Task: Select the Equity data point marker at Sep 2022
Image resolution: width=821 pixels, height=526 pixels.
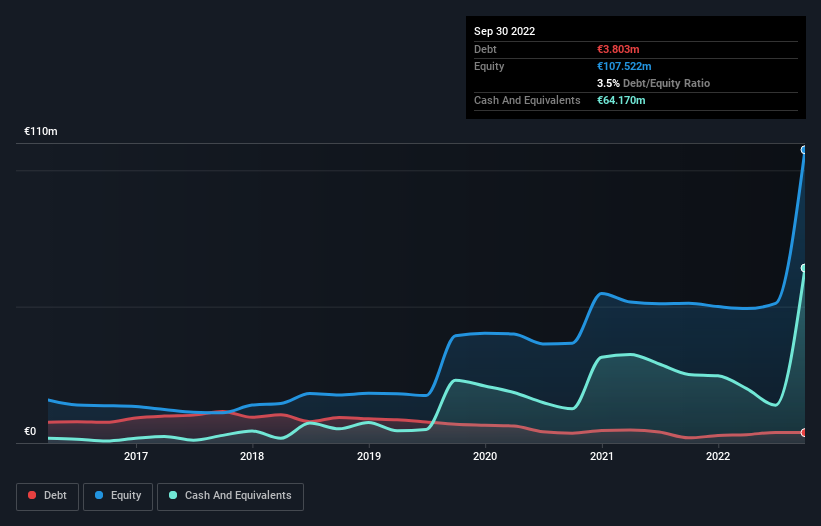Action: point(804,150)
